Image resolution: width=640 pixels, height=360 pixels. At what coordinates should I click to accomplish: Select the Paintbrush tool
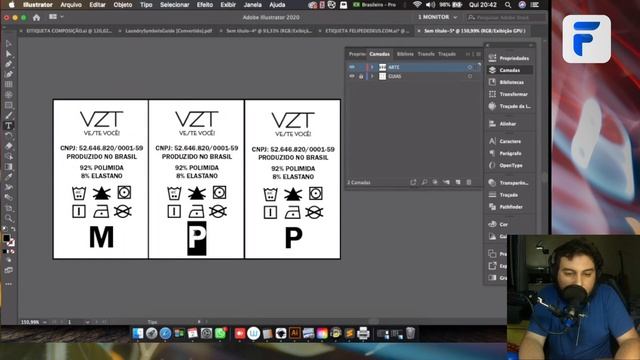(x=9, y=116)
